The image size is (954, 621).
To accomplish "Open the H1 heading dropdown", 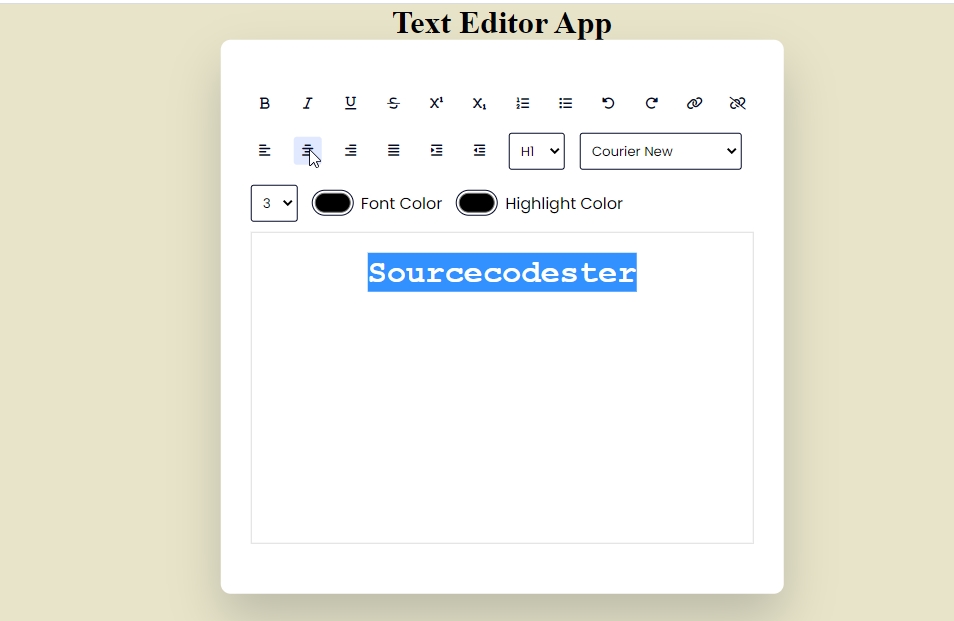I will [x=537, y=151].
